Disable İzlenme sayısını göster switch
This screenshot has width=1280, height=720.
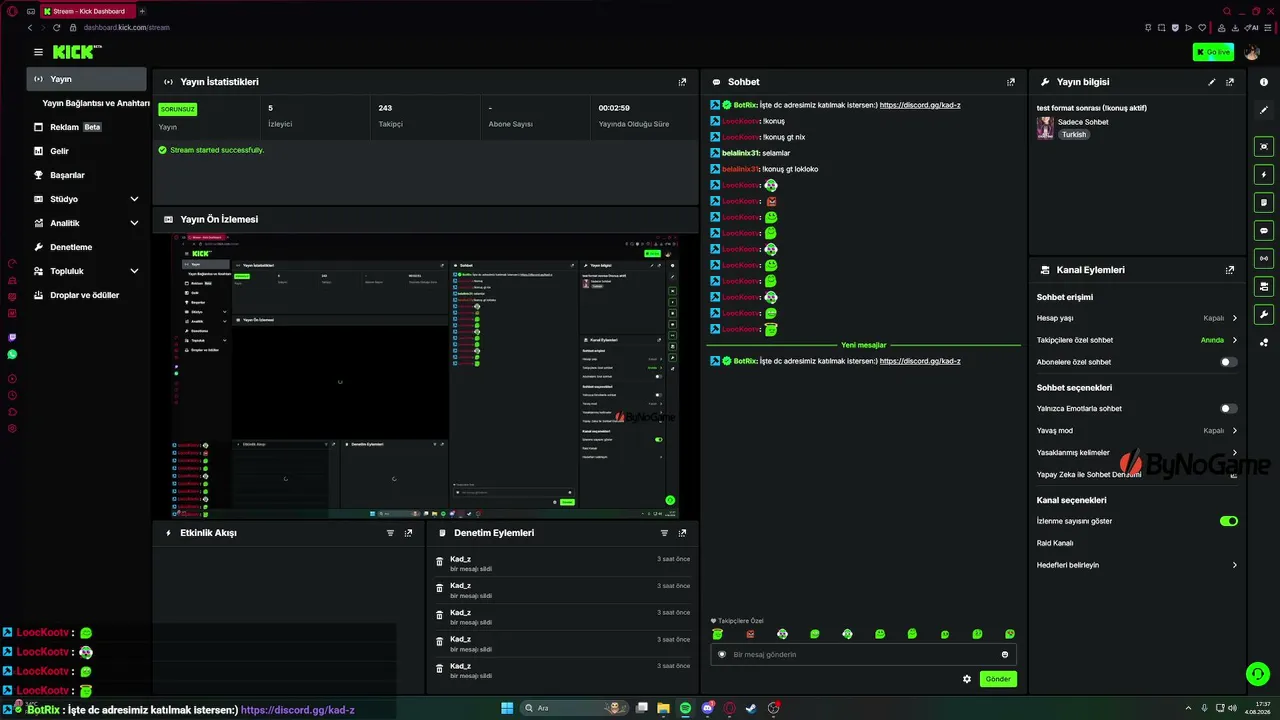[x=1229, y=521]
